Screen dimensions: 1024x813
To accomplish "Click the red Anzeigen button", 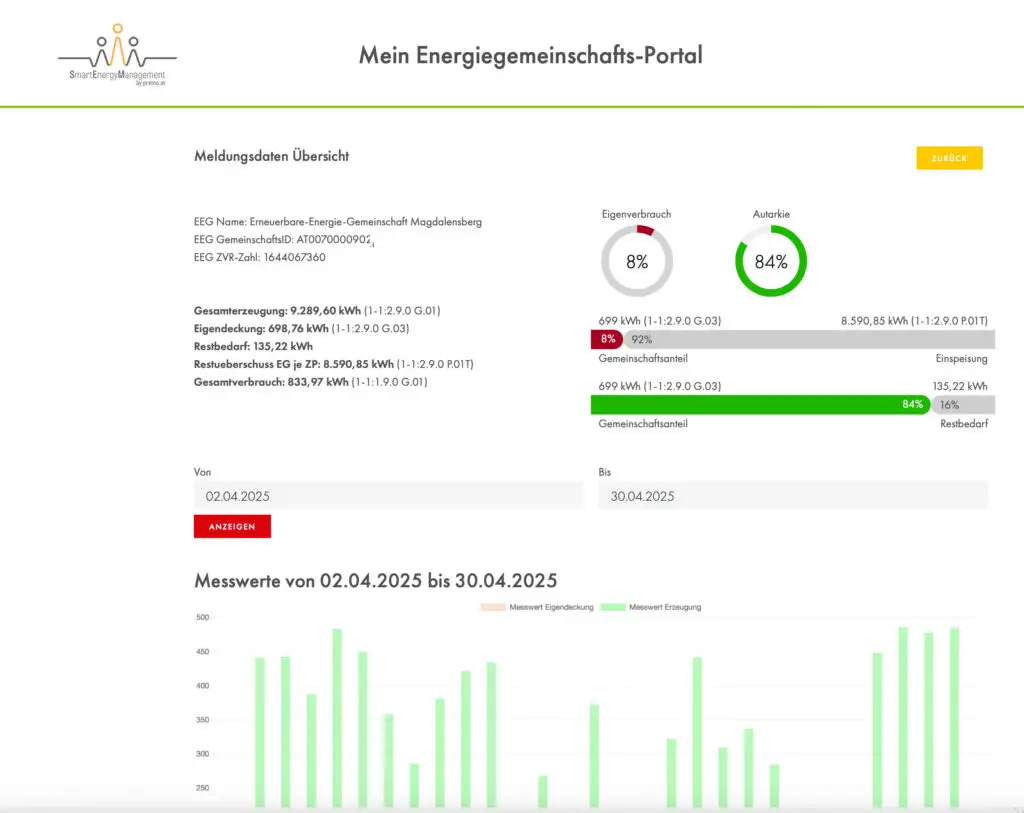I will coord(232,526).
